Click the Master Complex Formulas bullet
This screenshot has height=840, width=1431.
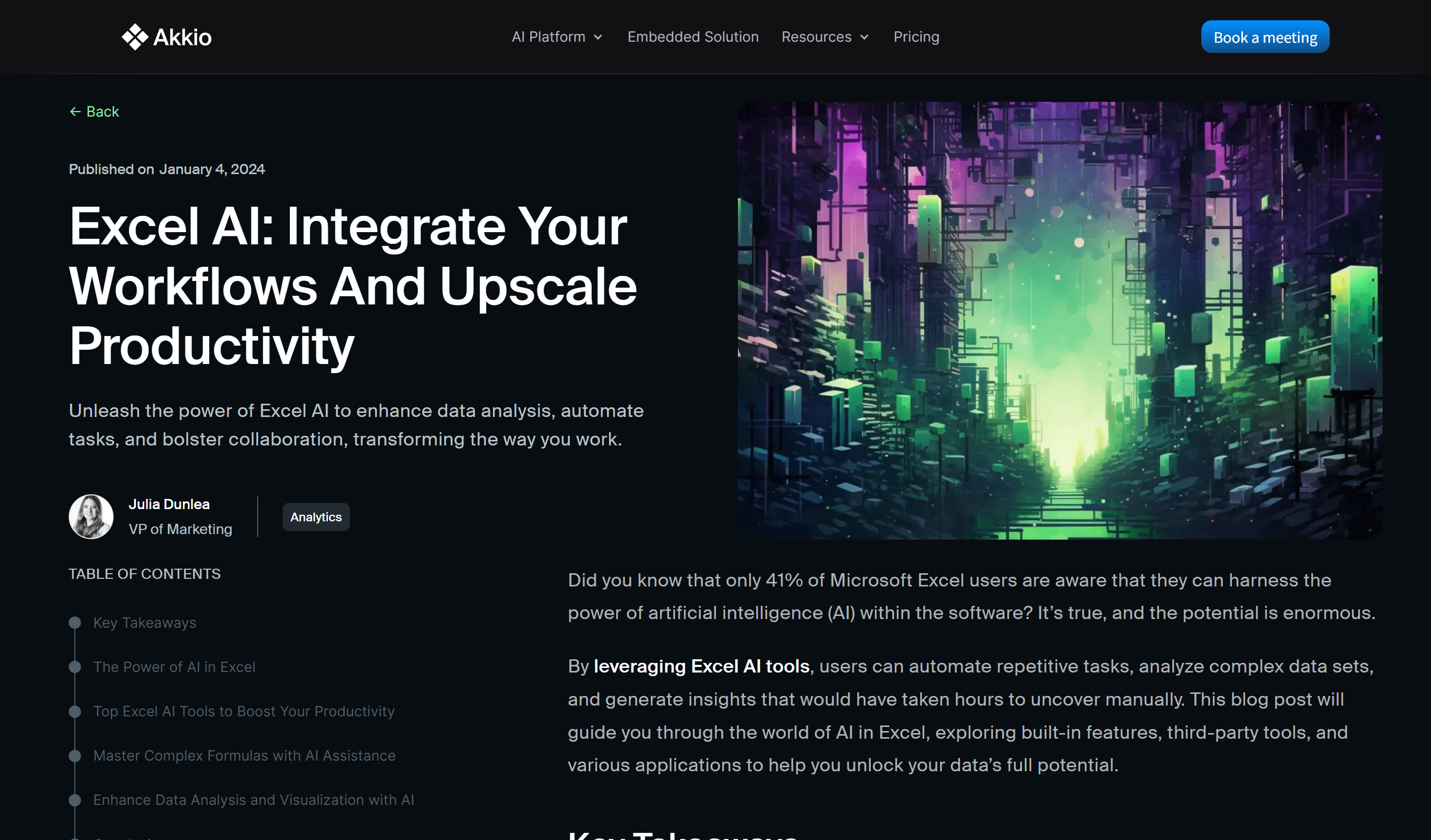(75, 755)
